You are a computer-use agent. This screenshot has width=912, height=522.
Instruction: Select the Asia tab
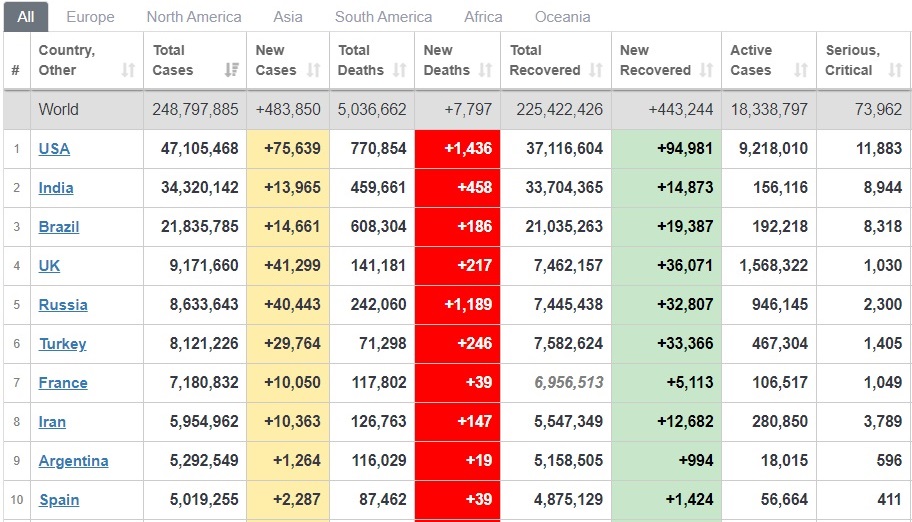click(x=288, y=16)
